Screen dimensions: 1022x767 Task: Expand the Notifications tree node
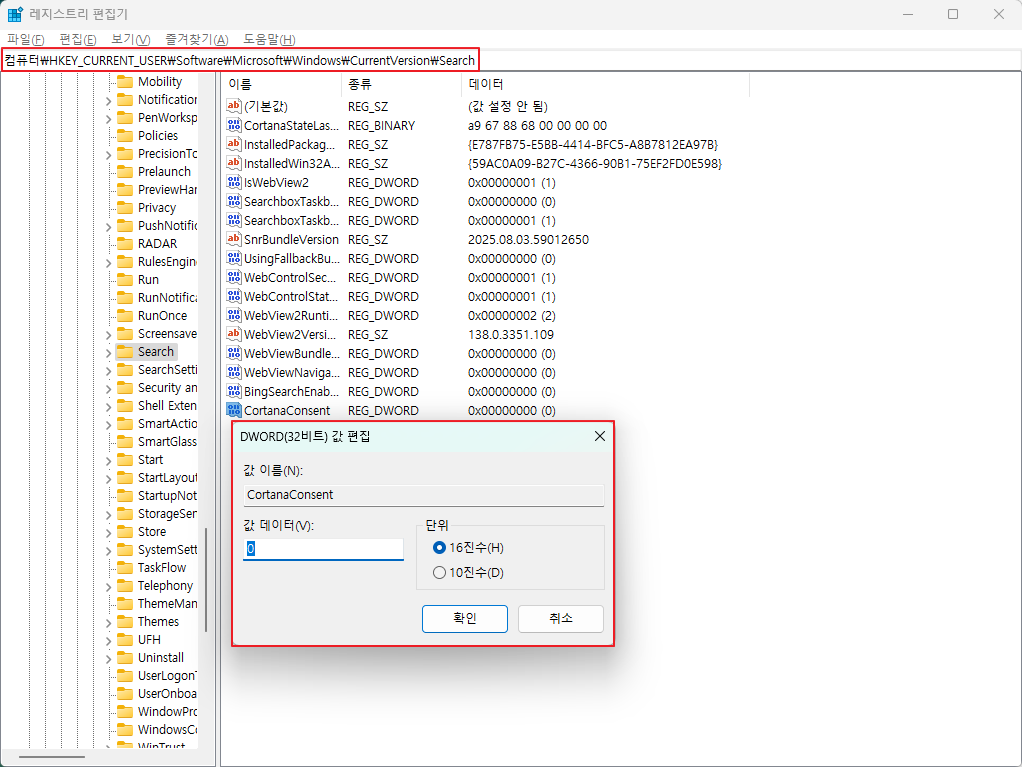coord(108,100)
